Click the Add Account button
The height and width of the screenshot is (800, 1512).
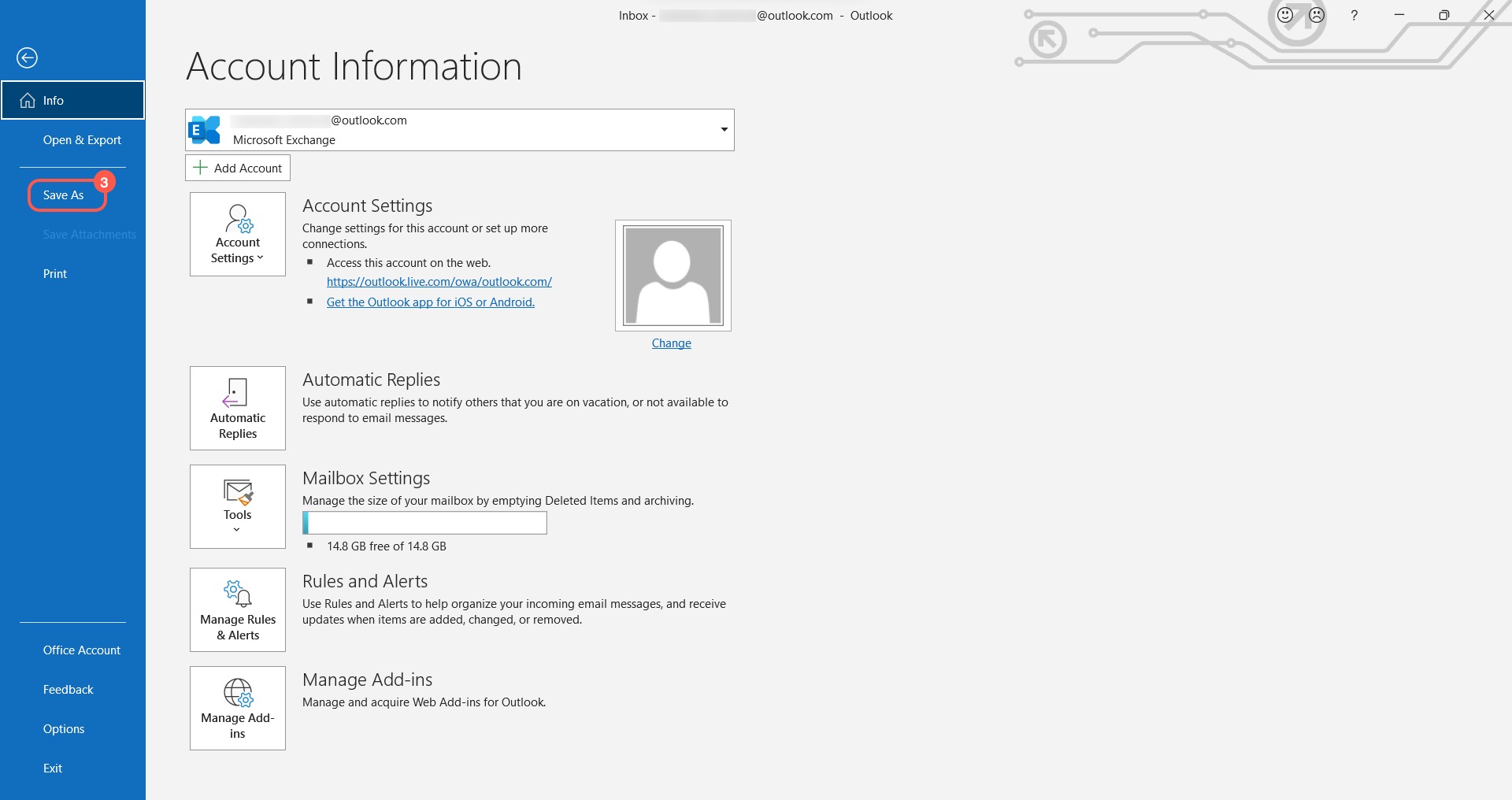238,168
